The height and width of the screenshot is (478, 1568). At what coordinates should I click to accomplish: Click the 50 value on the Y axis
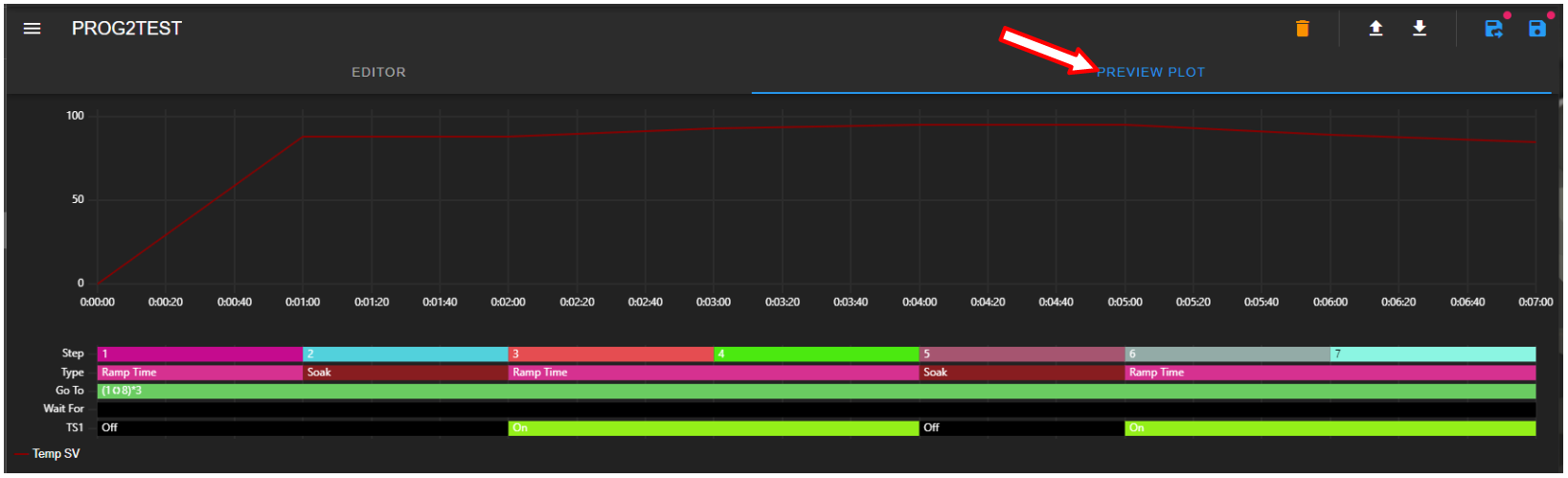point(78,199)
